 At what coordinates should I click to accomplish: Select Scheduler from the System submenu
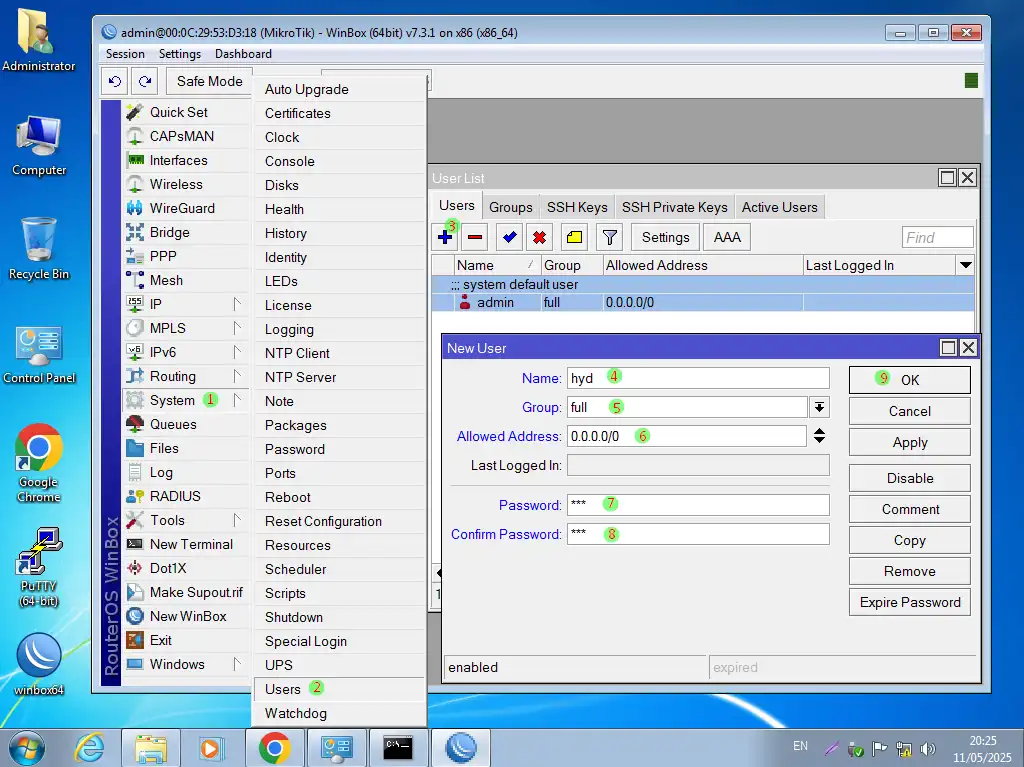295,569
